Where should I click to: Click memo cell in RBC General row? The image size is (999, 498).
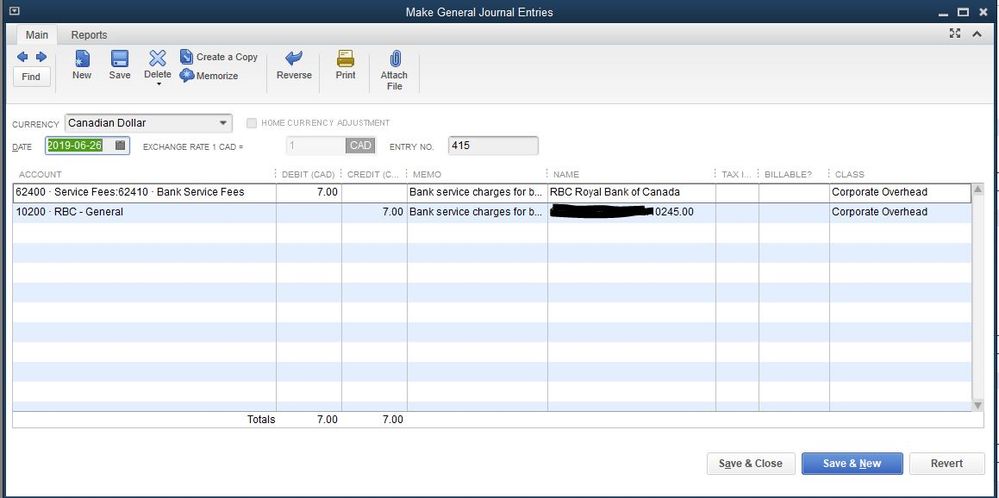coord(477,212)
